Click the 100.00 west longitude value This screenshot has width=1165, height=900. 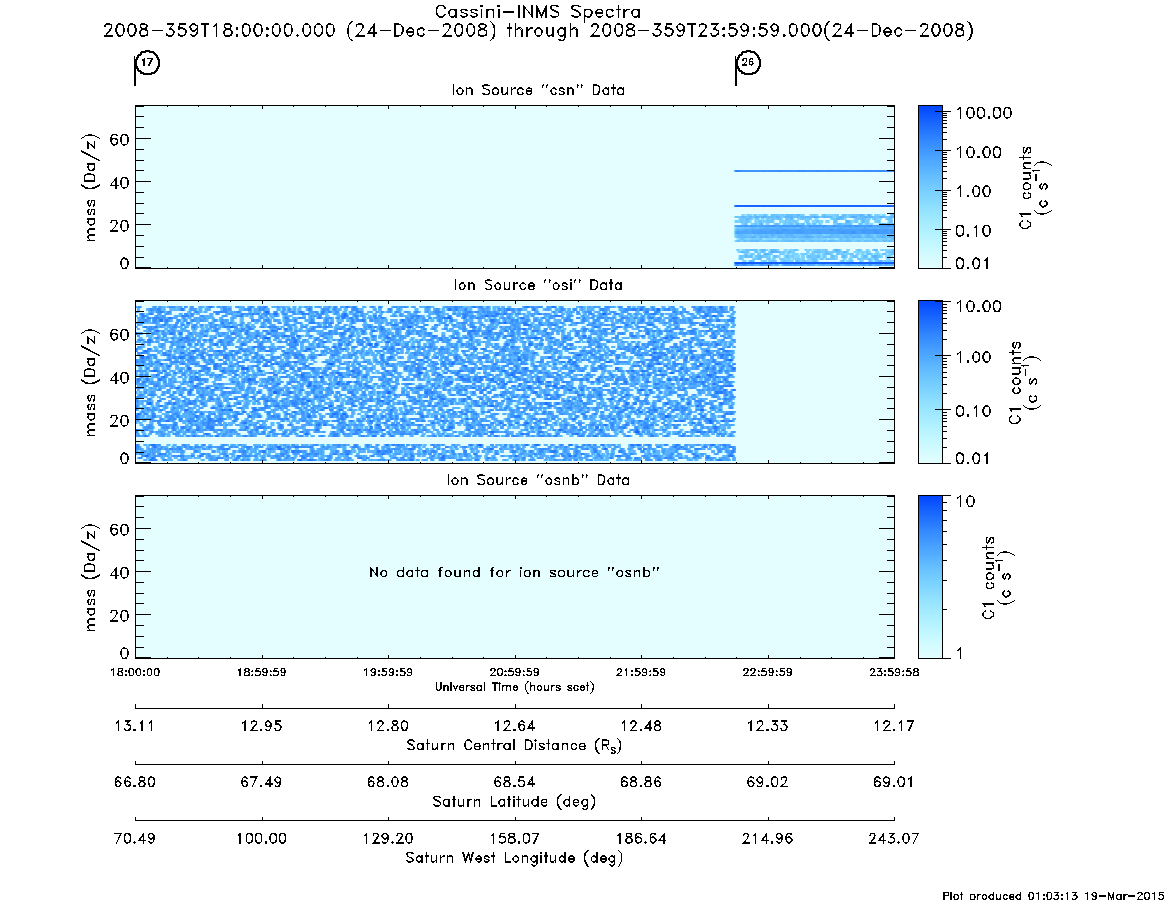[x=262, y=839]
